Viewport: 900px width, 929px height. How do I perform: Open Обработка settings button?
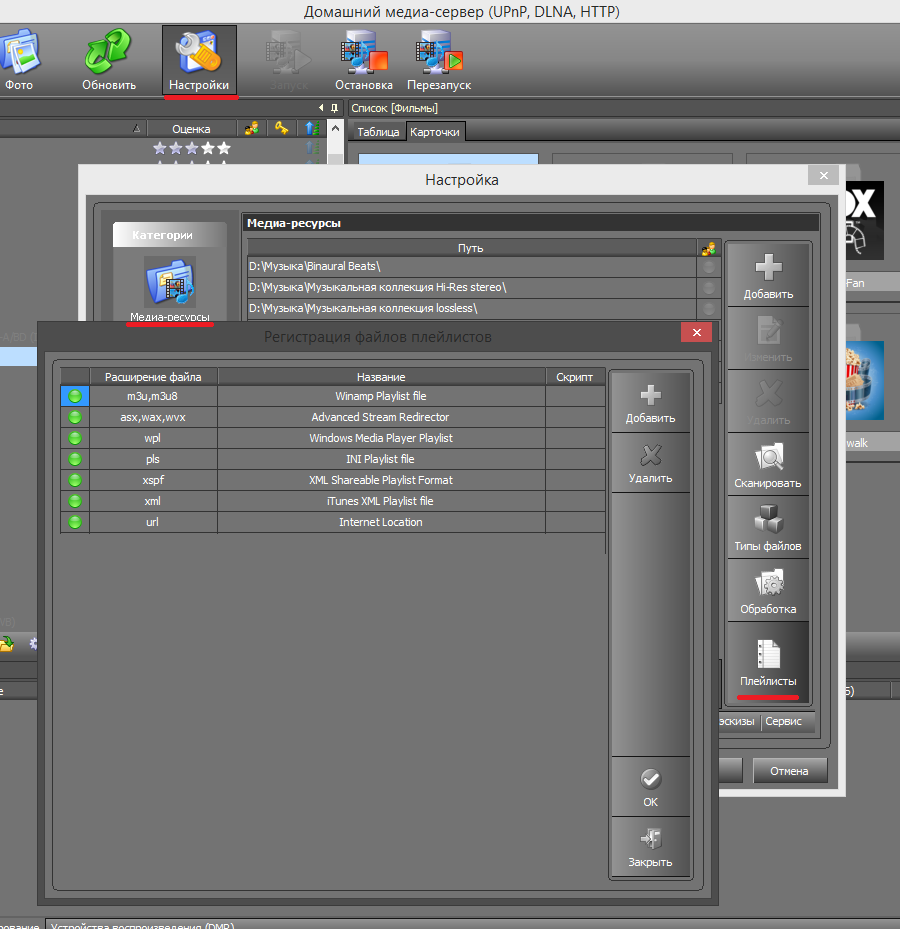pos(768,593)
